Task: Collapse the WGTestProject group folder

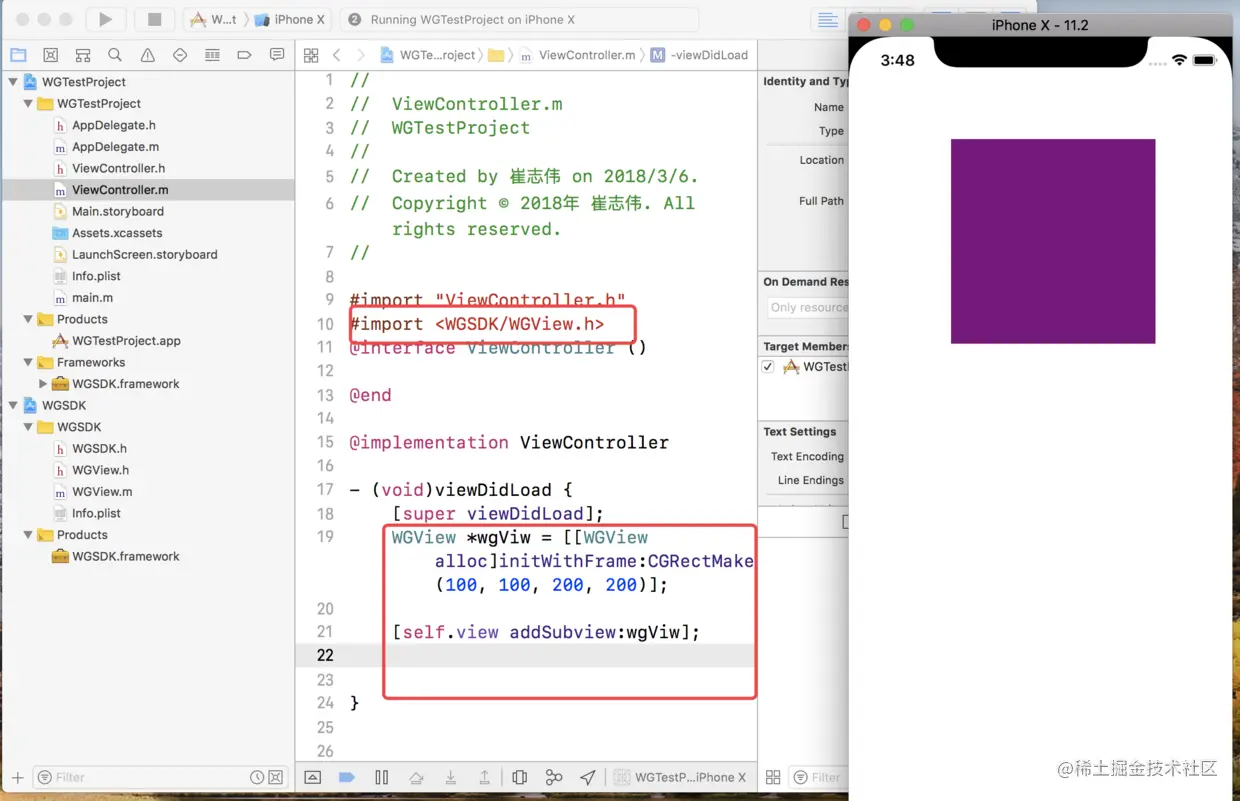Action: tap(28, 104)
